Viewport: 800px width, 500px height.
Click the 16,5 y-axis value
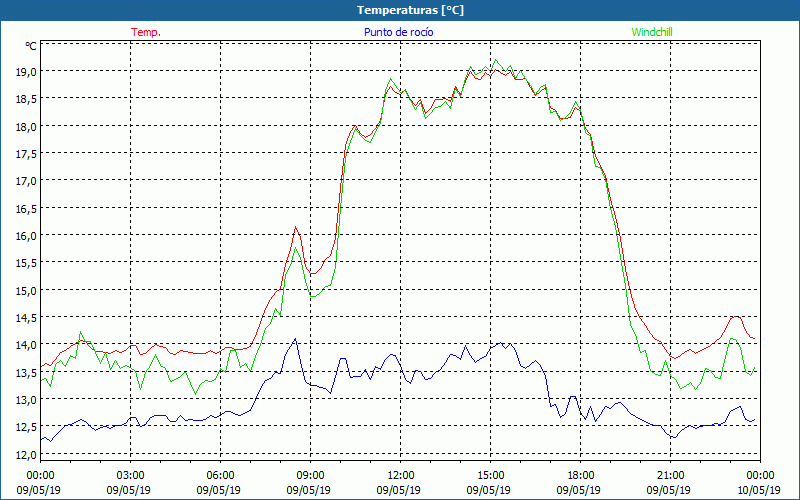(26, 208)
